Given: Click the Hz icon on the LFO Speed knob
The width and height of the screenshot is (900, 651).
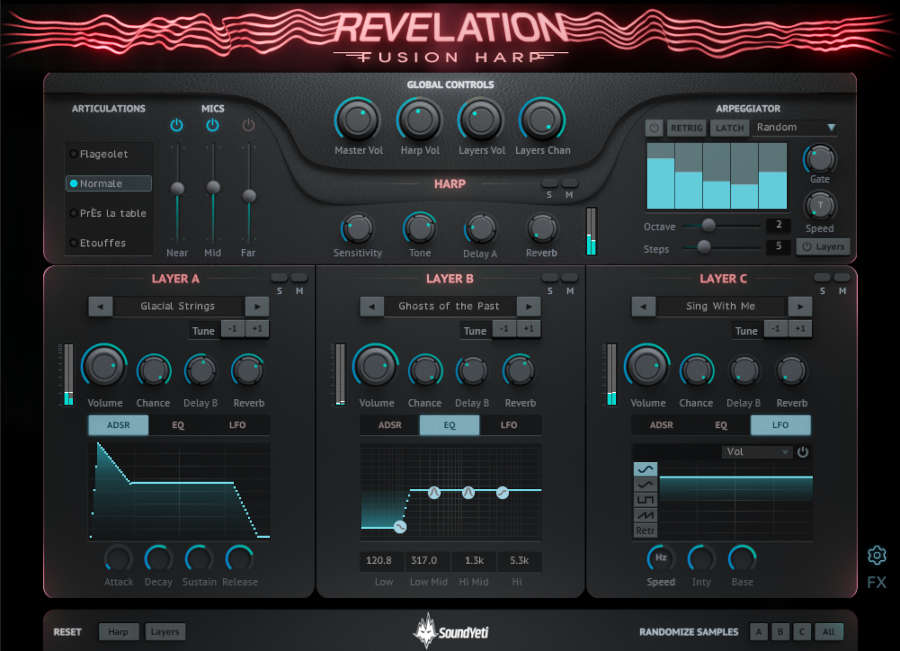Looking at the screenshot, I should point(660,557).
